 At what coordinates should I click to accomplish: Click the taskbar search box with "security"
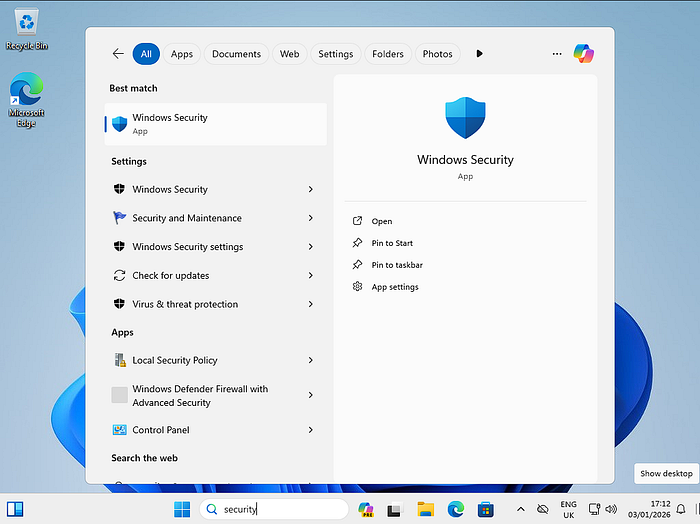point(274,509)
